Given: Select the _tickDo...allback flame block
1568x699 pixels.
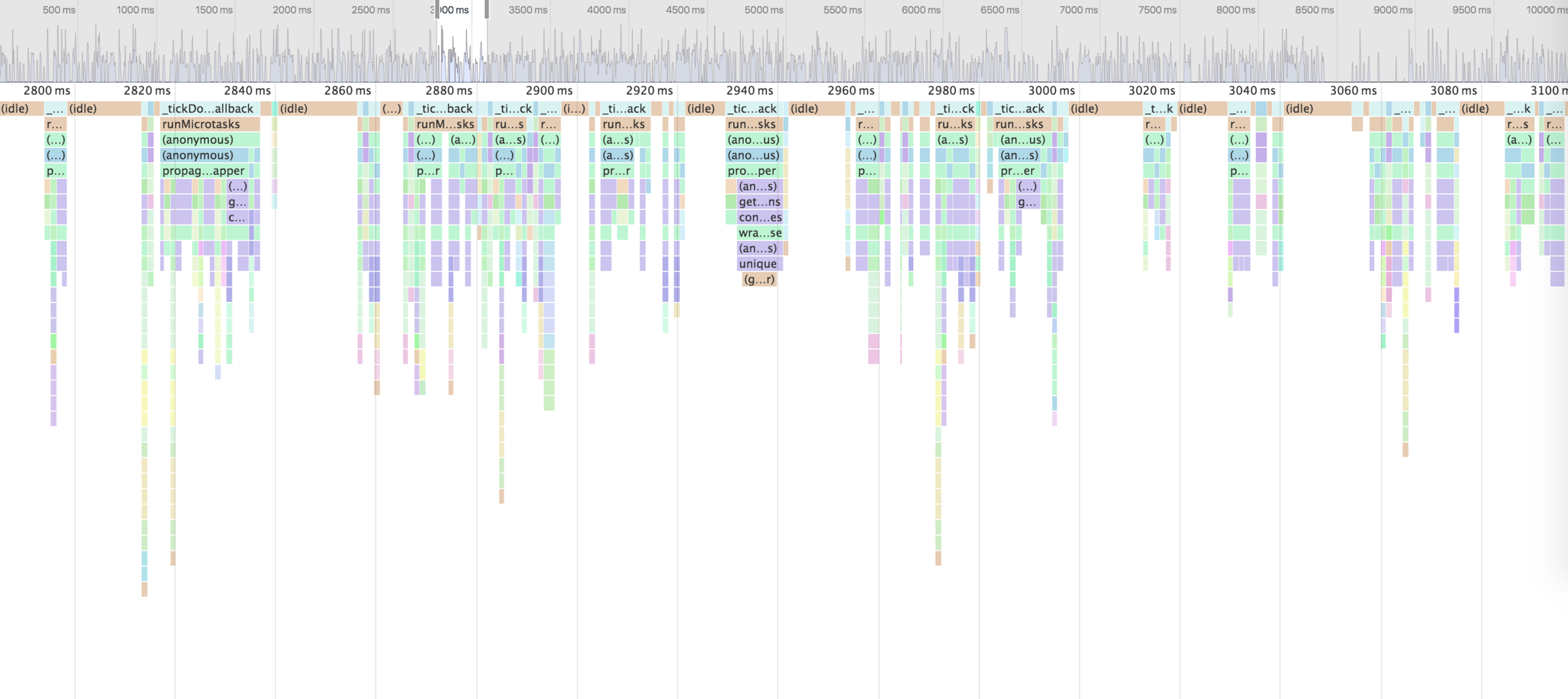Looking at the screenshot, I should pyautogui.click(x=209, y=109).
